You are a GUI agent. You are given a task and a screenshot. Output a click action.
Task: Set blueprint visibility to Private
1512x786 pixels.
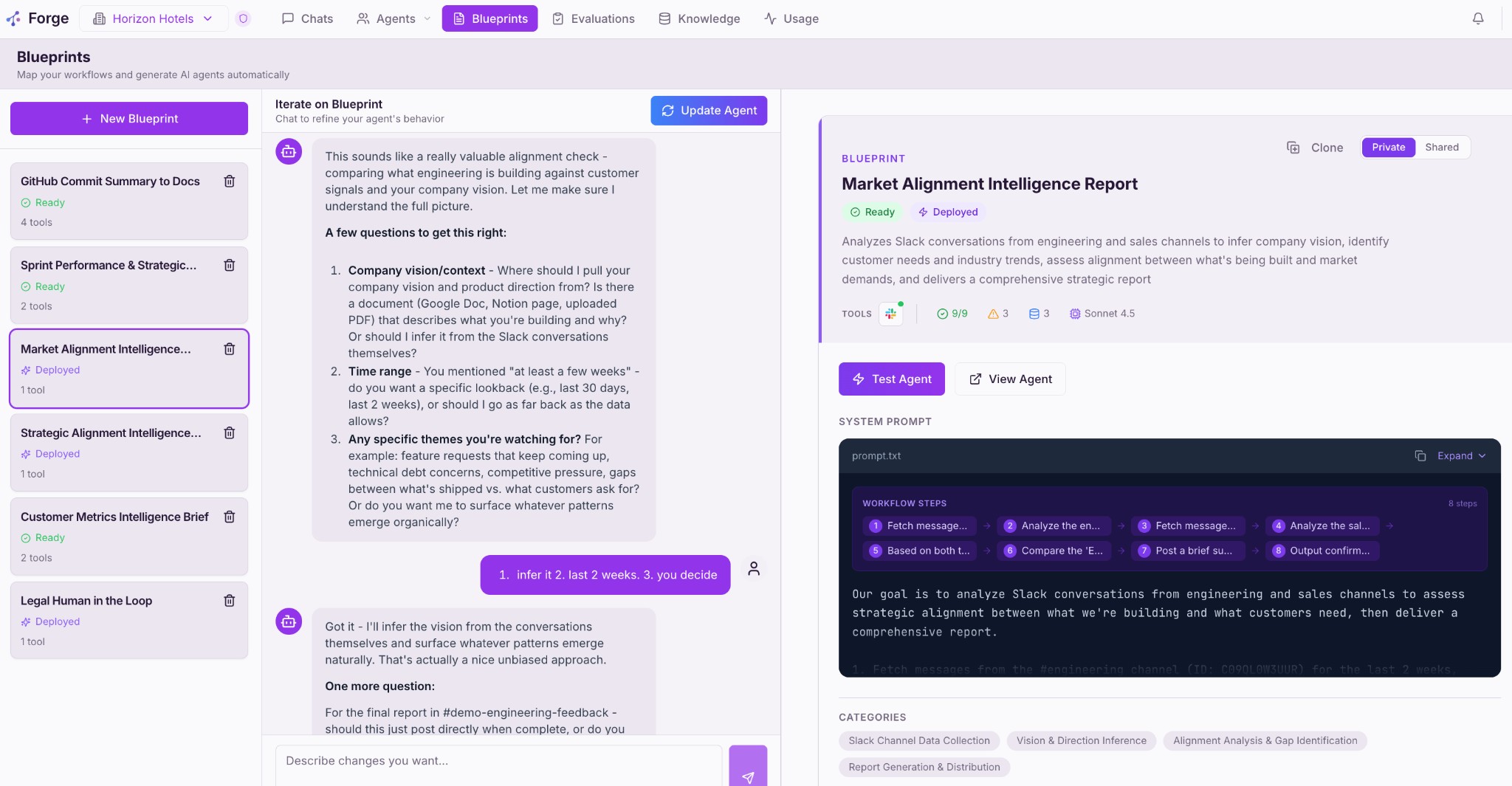(x=1388, y=148)
